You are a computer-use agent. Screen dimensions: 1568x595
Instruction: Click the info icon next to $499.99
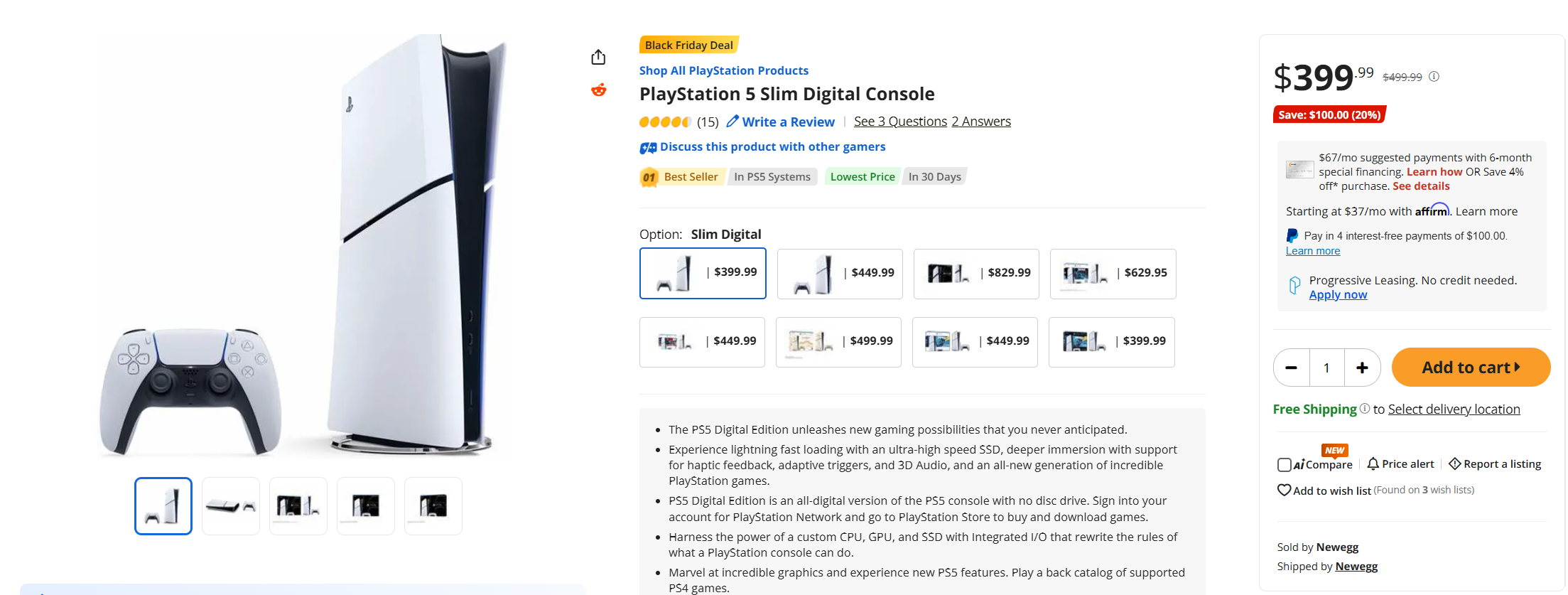[1434, 77]
